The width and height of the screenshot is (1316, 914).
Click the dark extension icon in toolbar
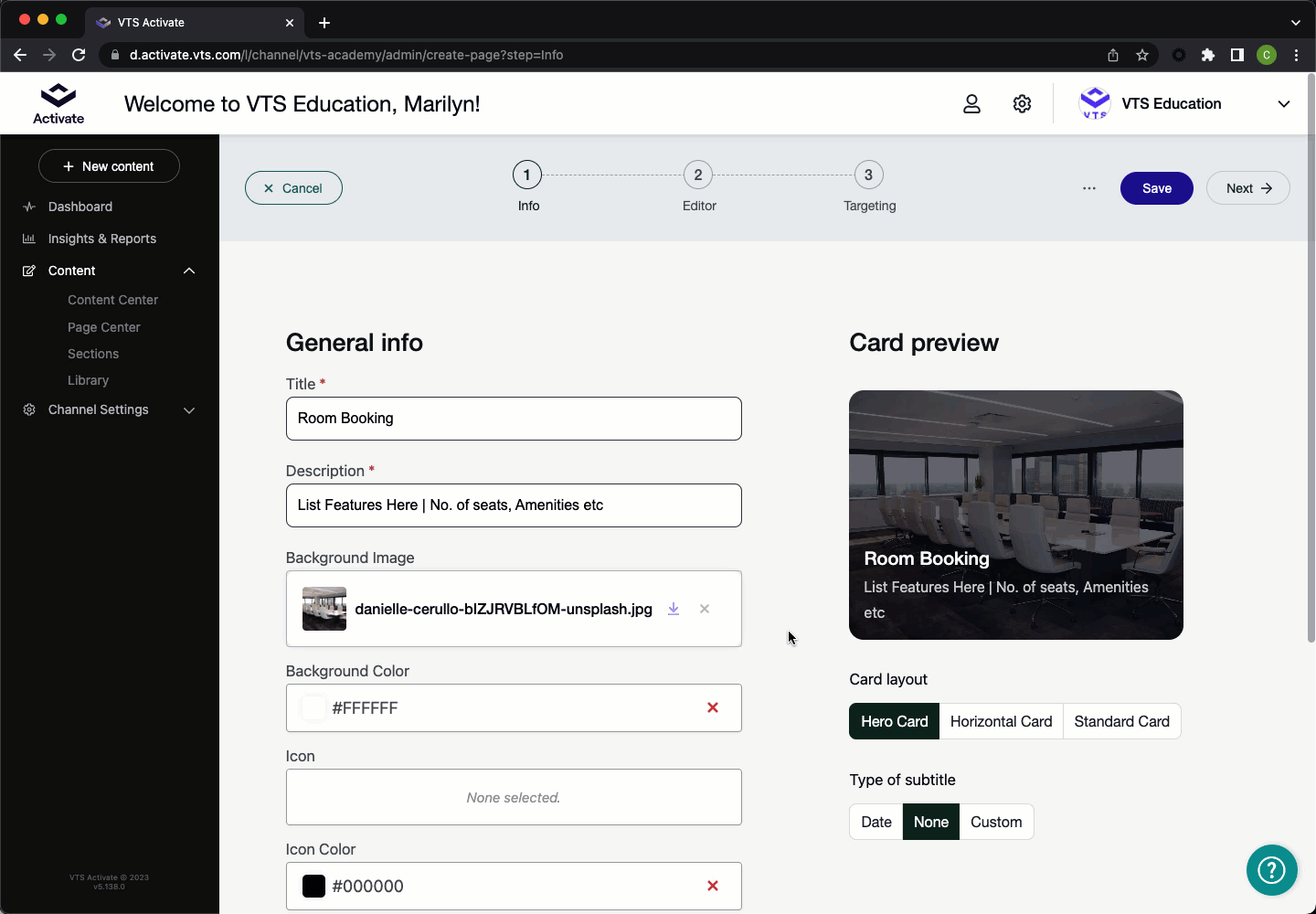click(1179, 55)
